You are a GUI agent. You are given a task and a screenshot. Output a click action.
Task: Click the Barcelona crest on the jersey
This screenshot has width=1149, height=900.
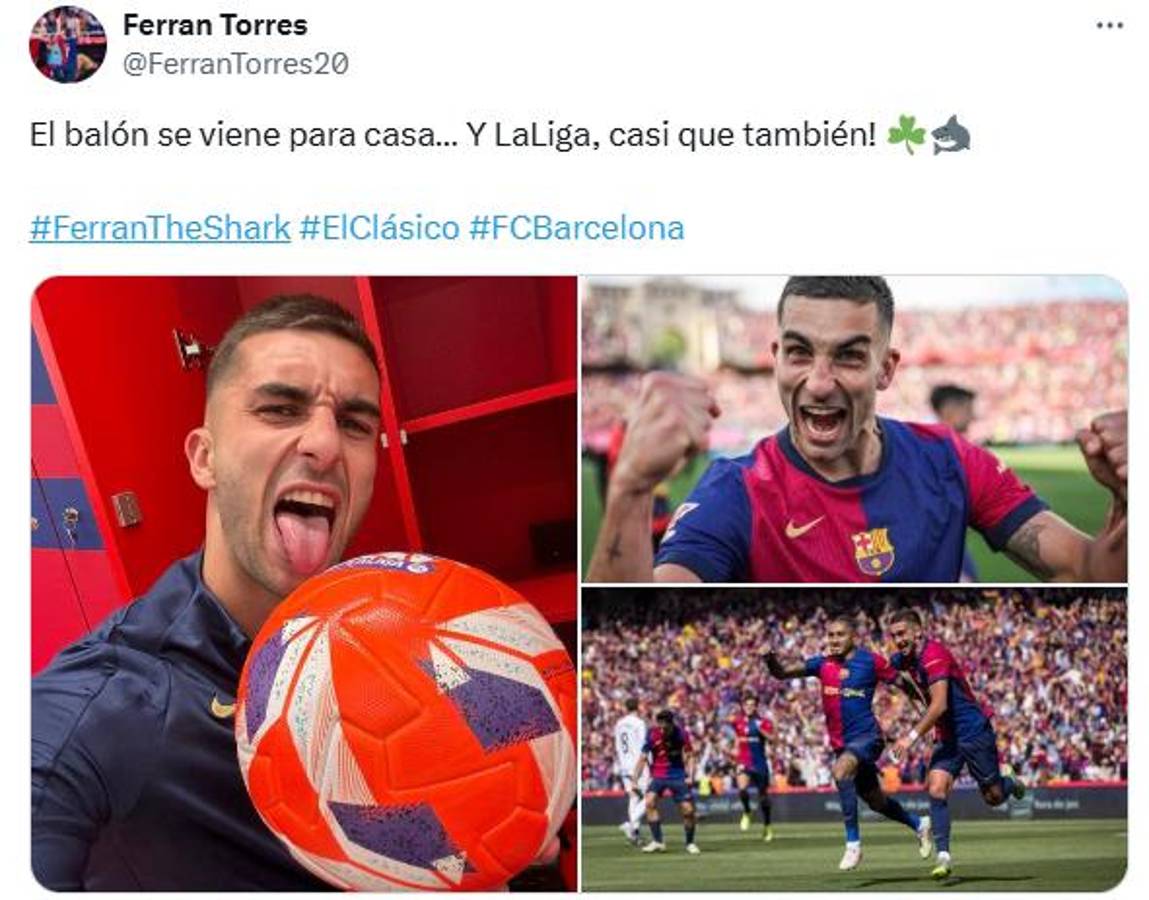[x=872, y=550]
